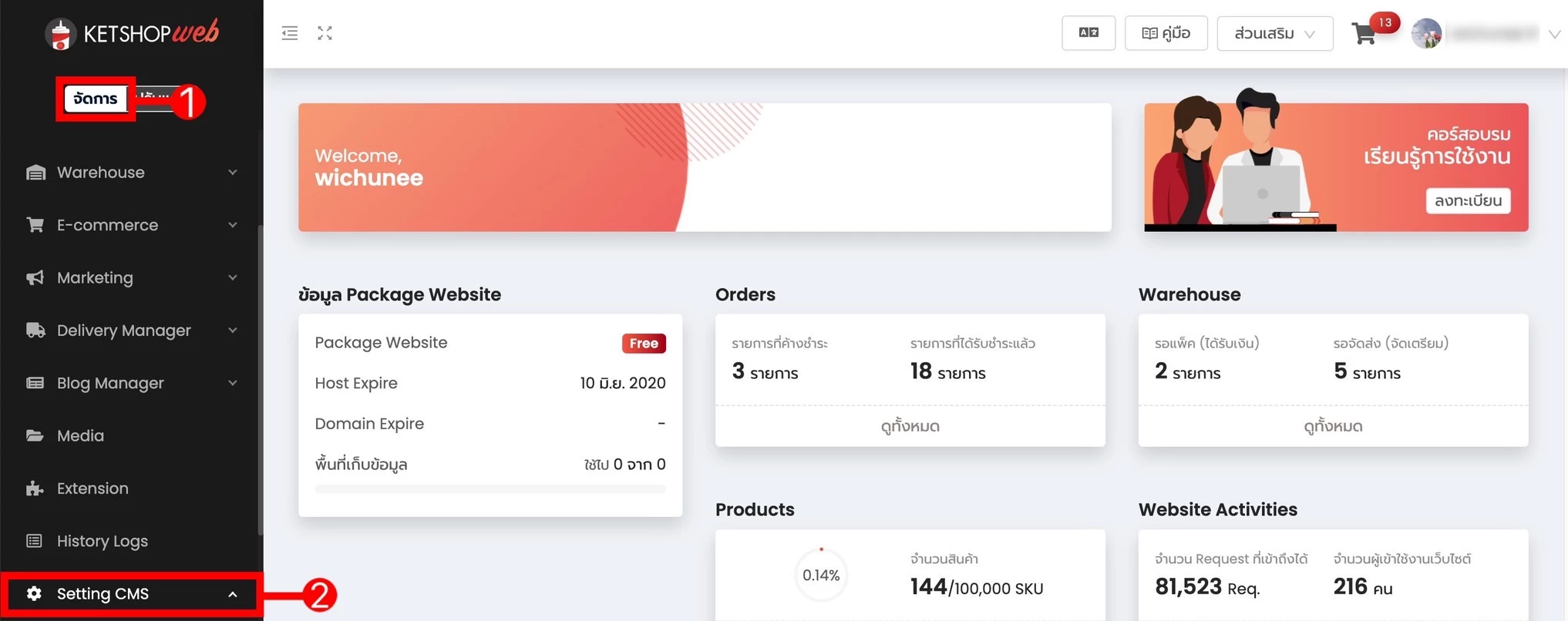
Task: Click the storage usage progress bar
Action: [490, 488]
